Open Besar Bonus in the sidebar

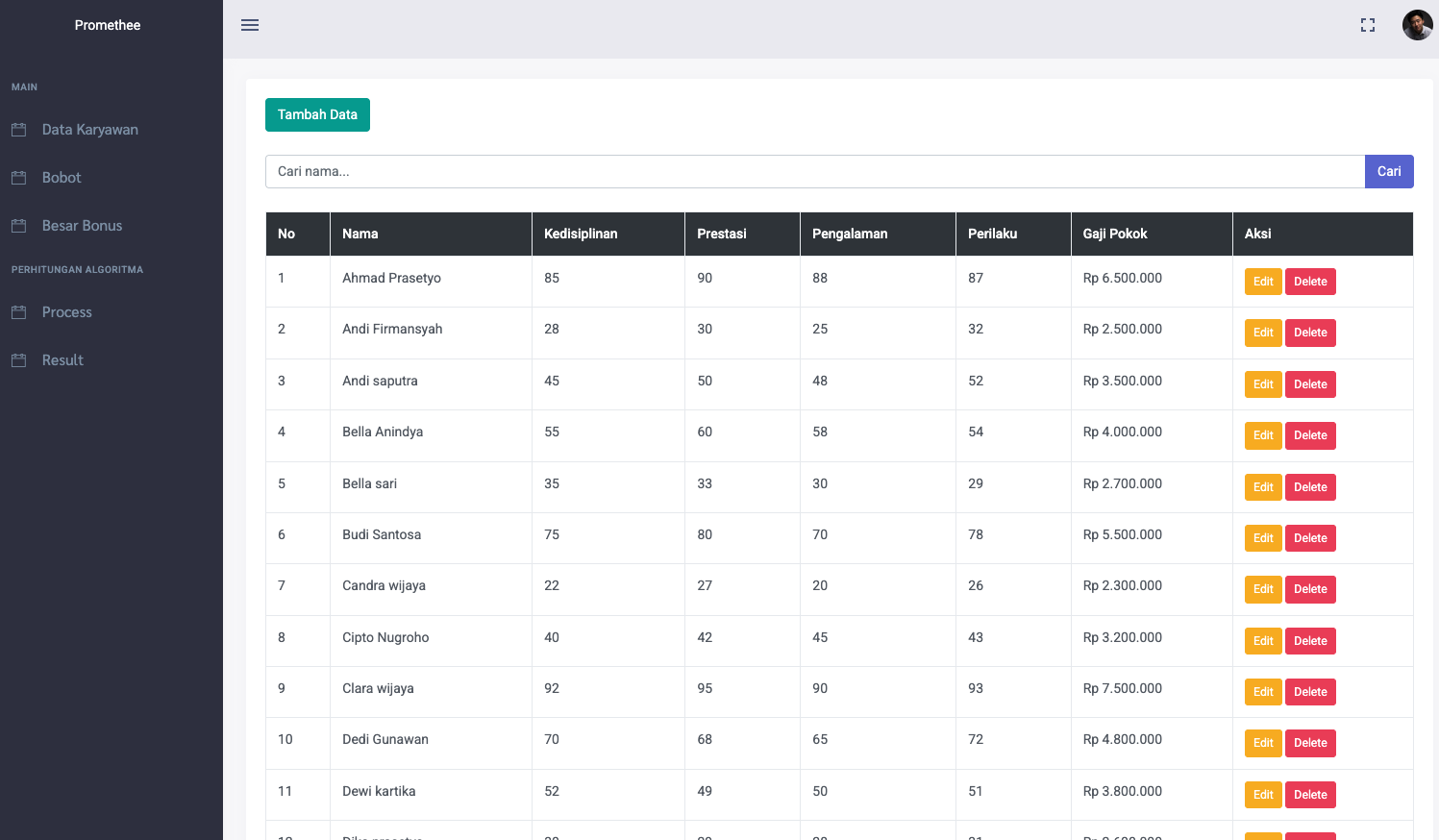pyautogui.click(x=82, y=226)
